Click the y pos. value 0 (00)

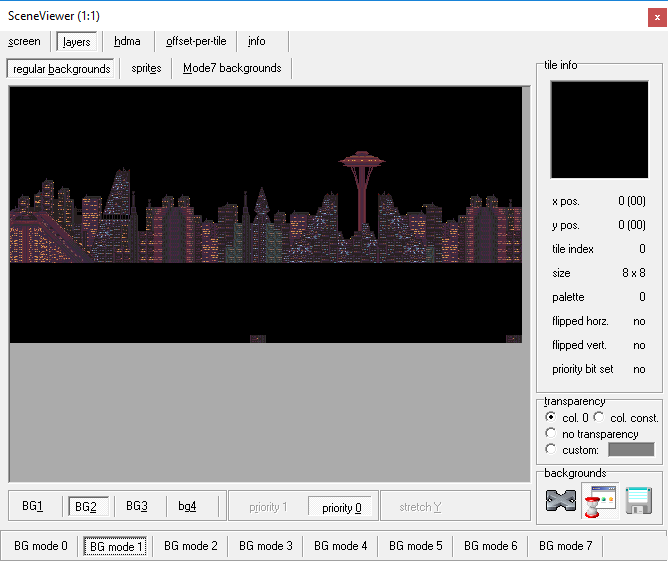tap(632, 225)
